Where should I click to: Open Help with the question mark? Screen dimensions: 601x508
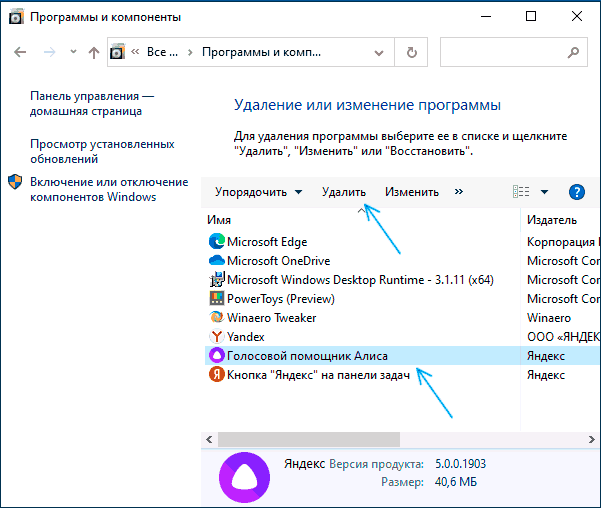(x=577, y=192)
